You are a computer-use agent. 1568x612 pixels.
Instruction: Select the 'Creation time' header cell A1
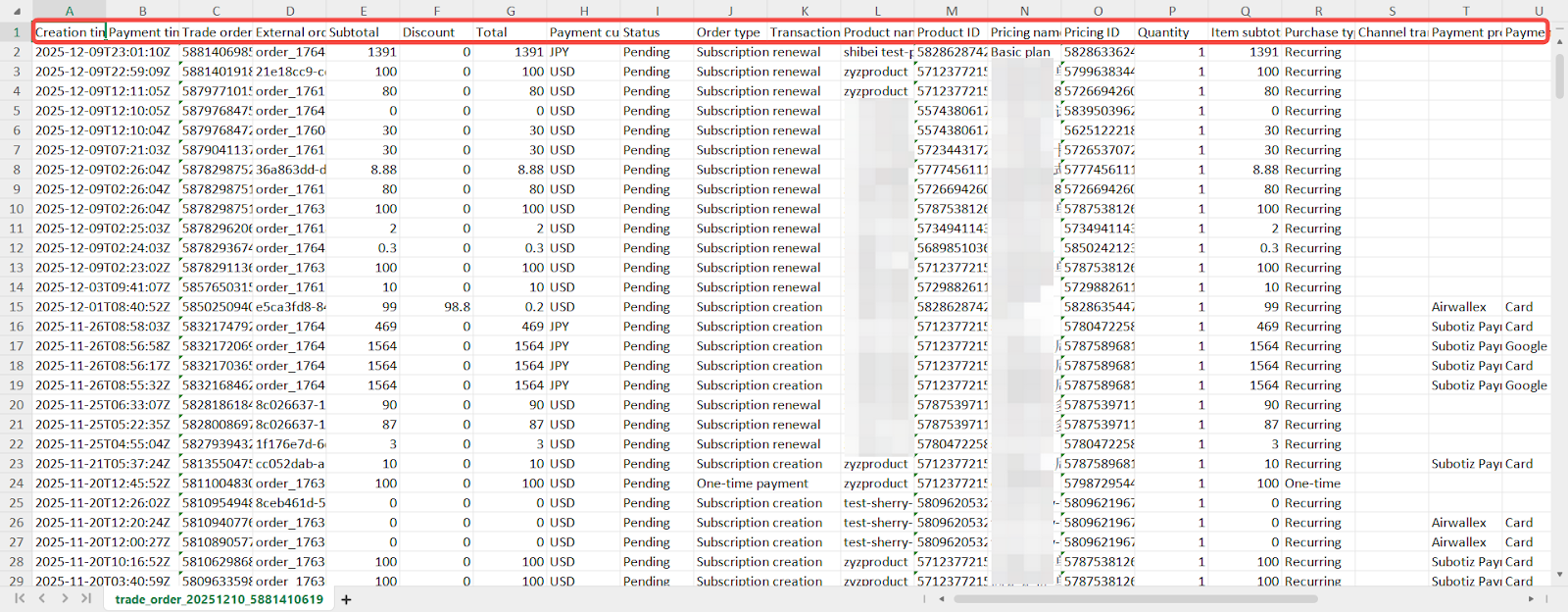pyautogui.click(x=69, y=32)
